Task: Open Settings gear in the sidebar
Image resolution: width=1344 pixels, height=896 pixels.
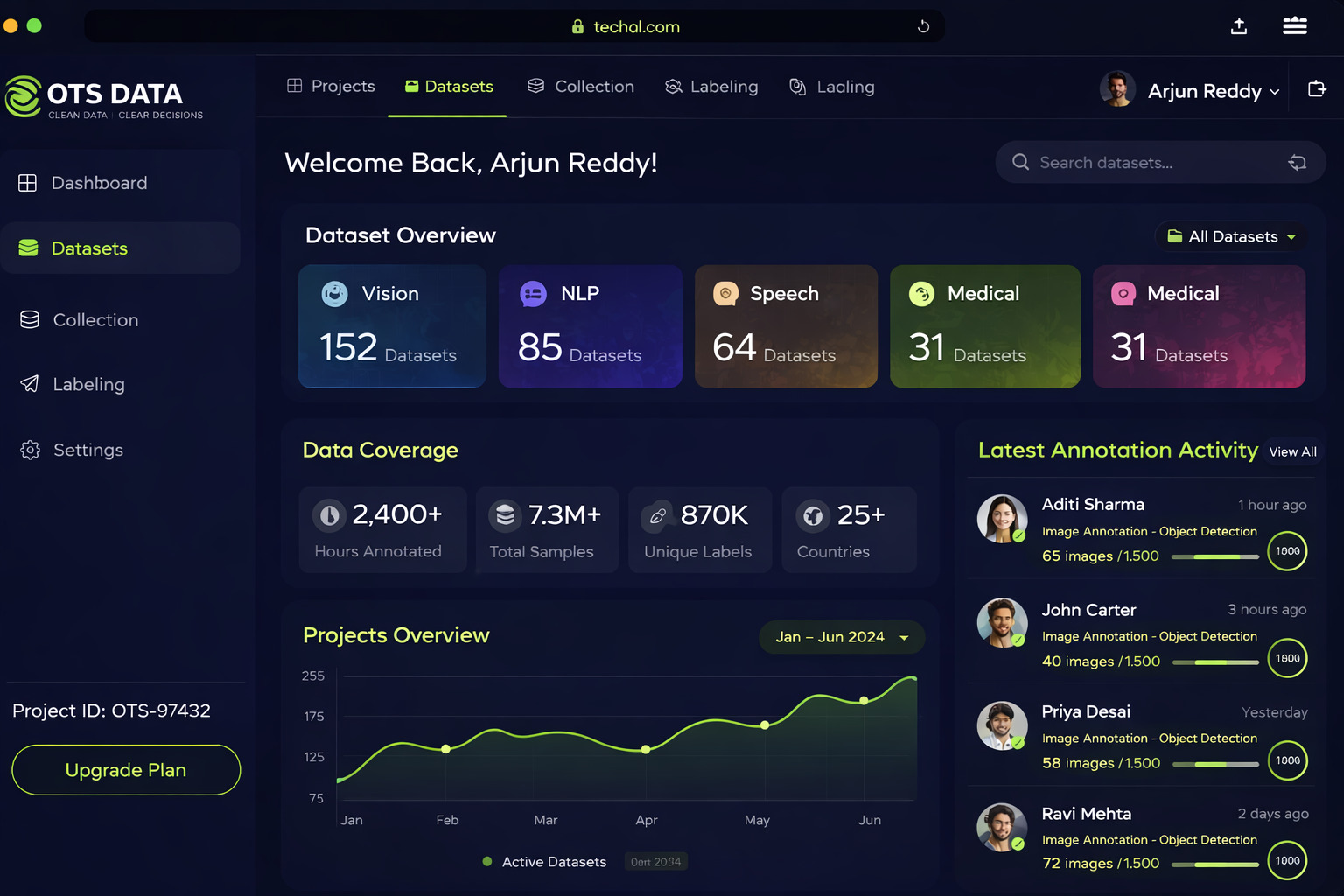Action: [31, 450]
